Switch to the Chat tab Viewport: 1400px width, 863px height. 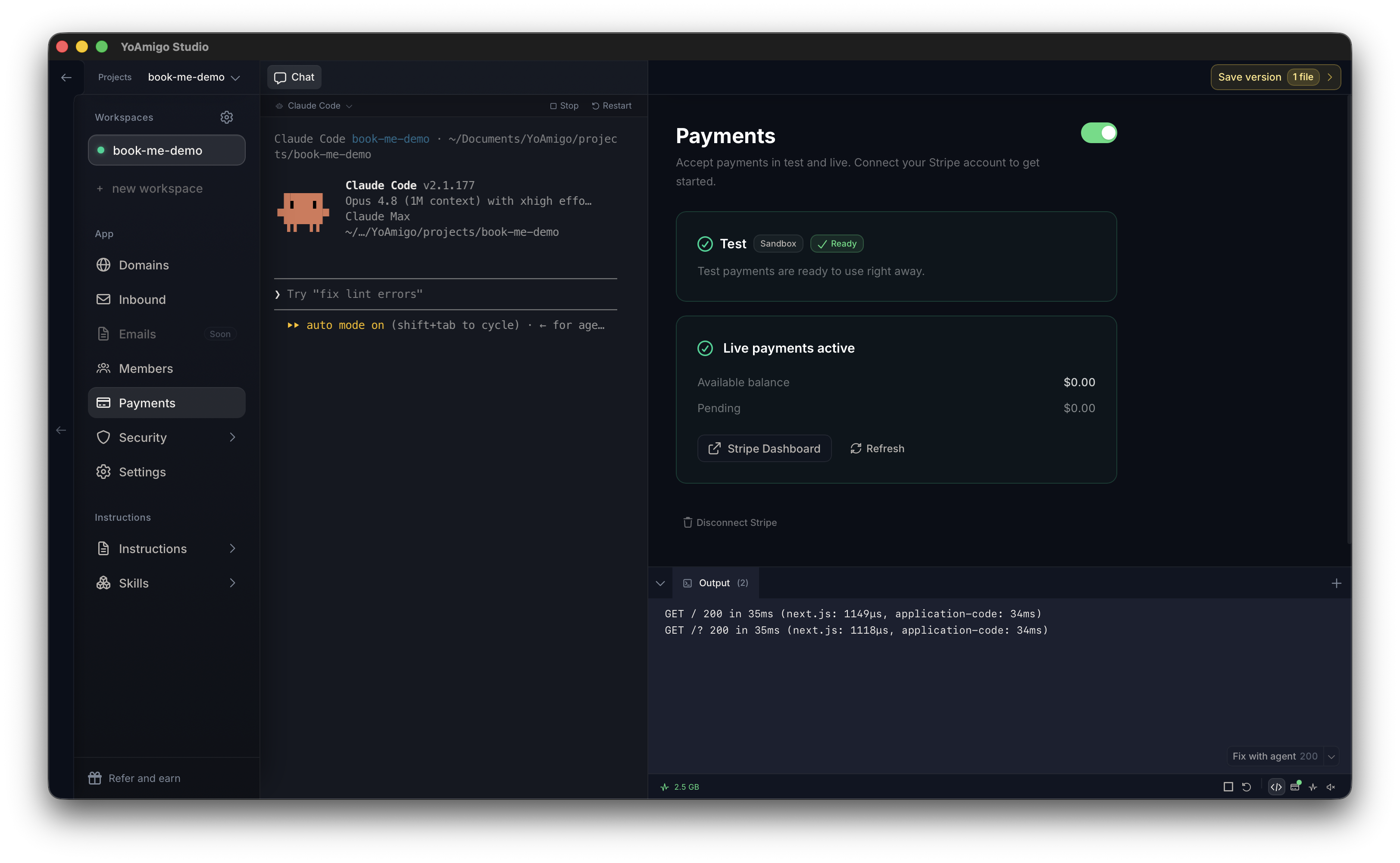click(294, 78)
